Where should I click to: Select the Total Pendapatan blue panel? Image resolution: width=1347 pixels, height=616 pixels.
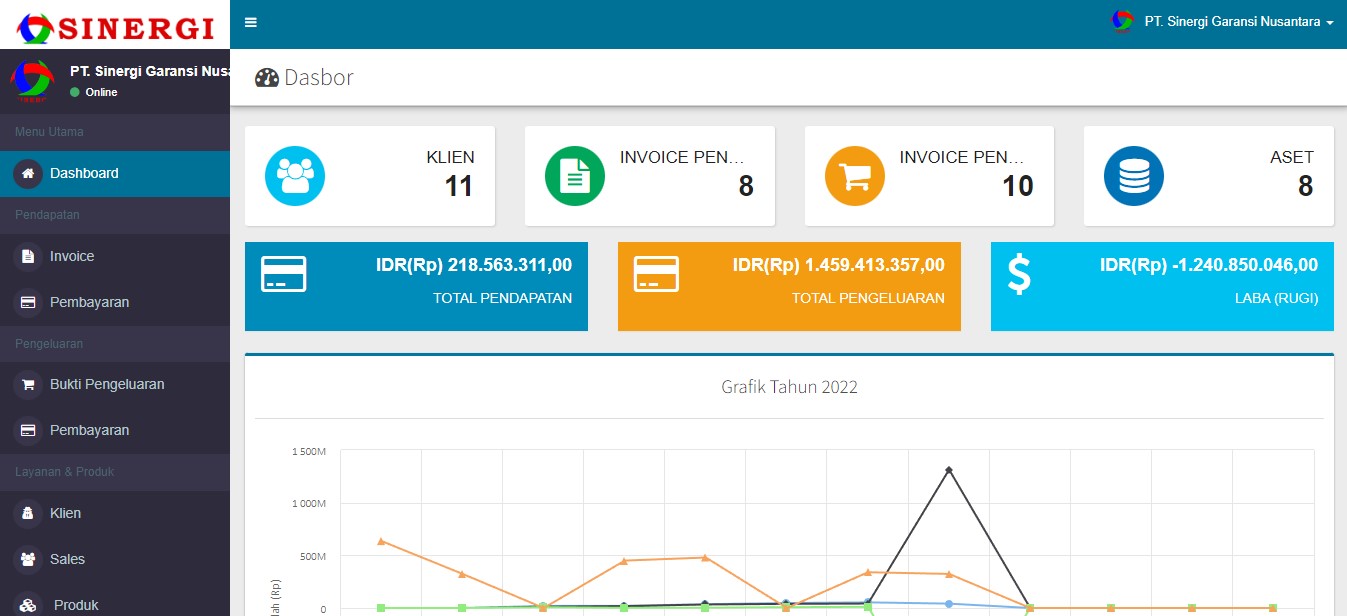416,286
